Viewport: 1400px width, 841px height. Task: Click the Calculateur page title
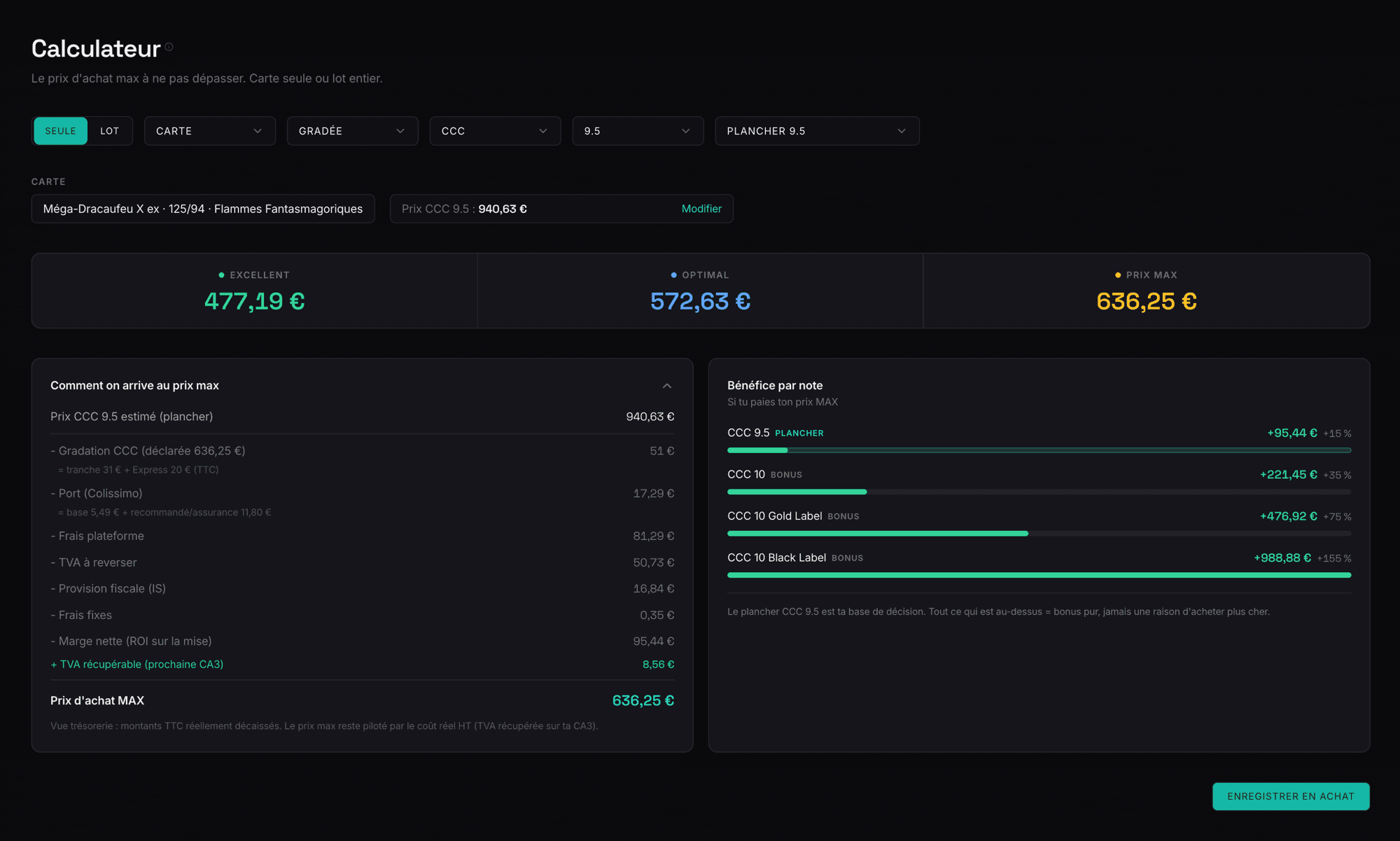point(96,48)
